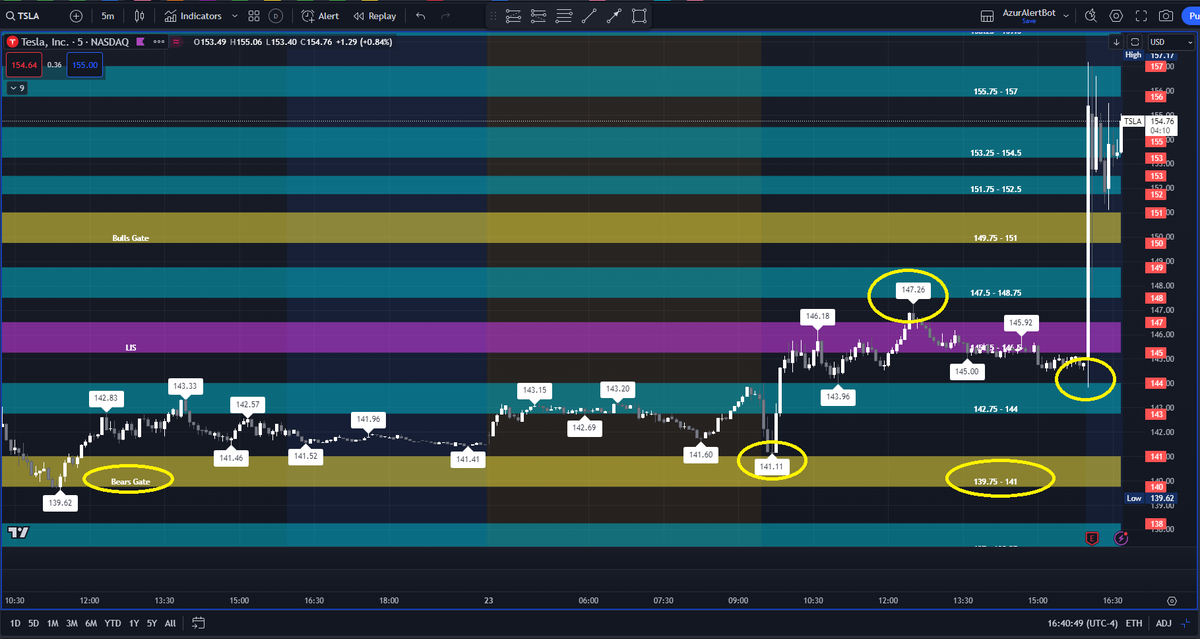Click the red earnings E marker
The image size is (1200, 639).
1093,538
